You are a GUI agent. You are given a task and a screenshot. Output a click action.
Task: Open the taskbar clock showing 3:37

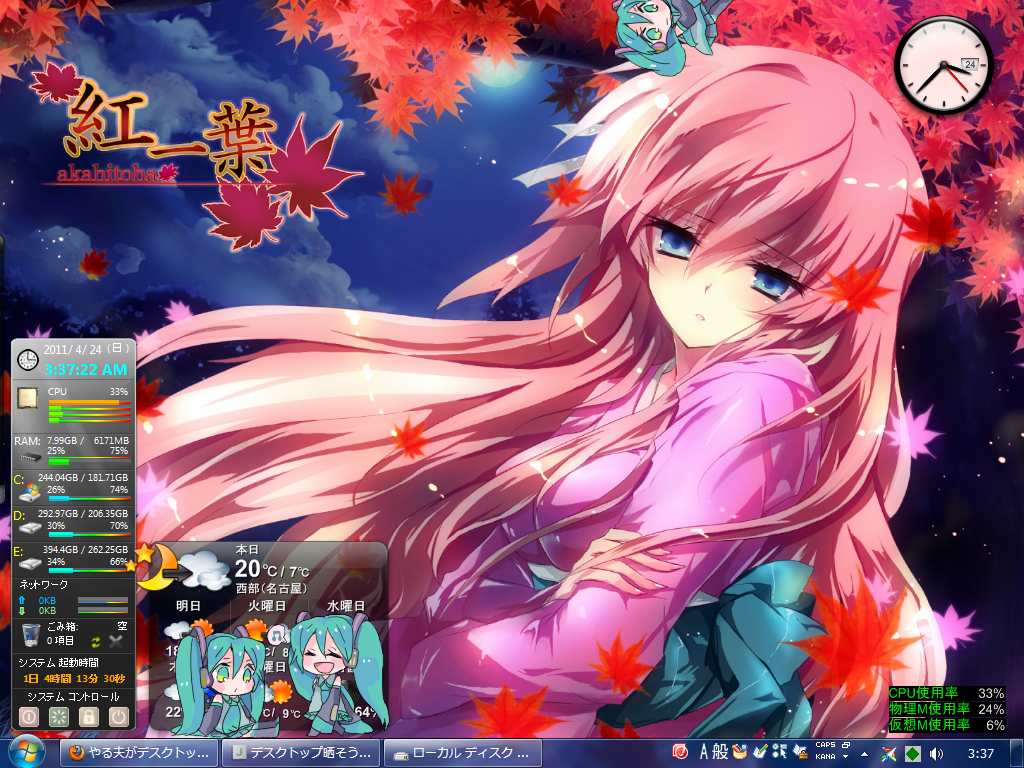click(980, 754)
